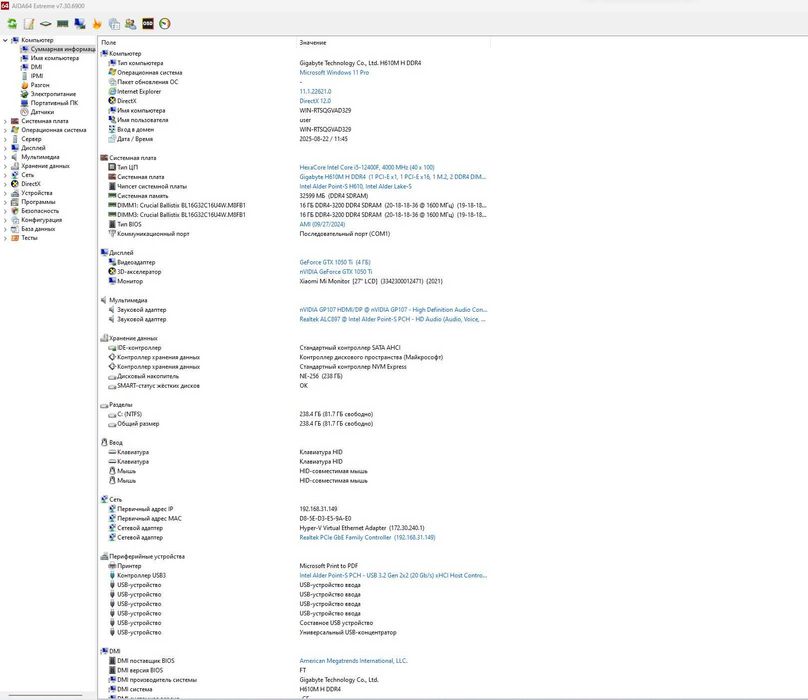Open the Microsoft Windows 11 Pro link
The width and height of the screenshot is (808, 700).
pyautogui.click(x=334, y=73)
